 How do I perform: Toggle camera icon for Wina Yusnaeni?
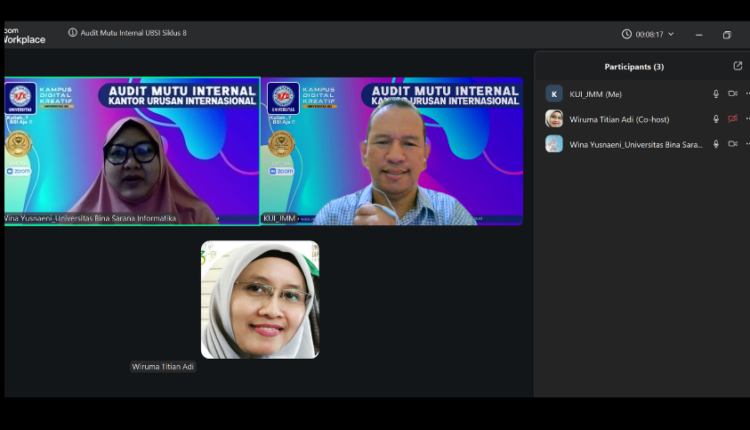[x=733, y=143]
